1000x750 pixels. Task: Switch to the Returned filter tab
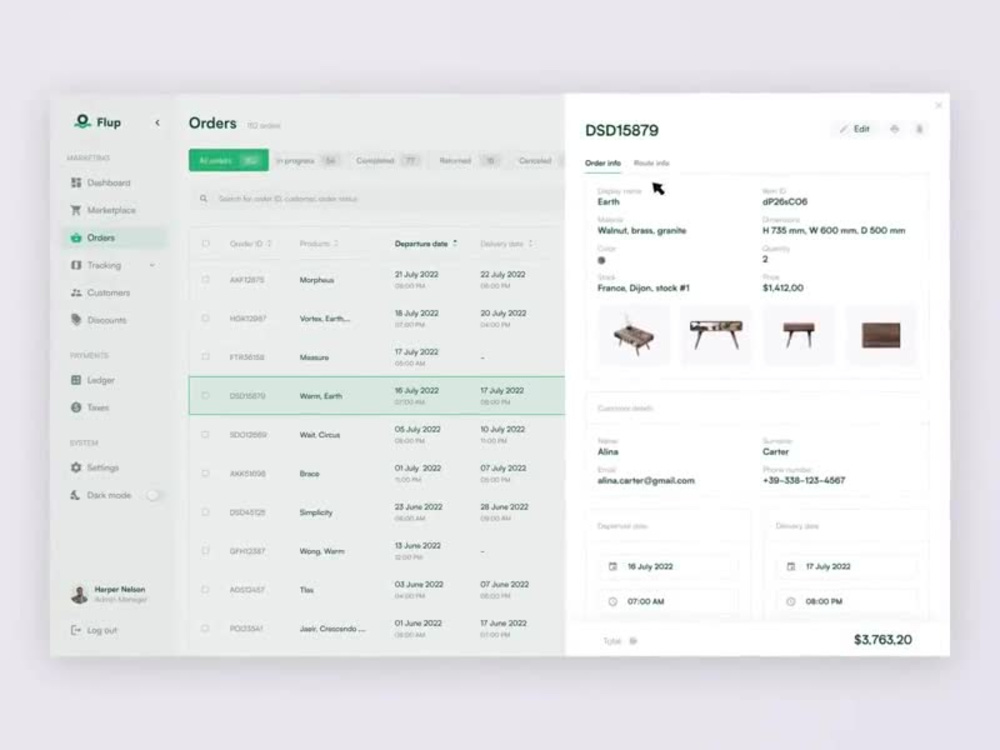point(469,161)
